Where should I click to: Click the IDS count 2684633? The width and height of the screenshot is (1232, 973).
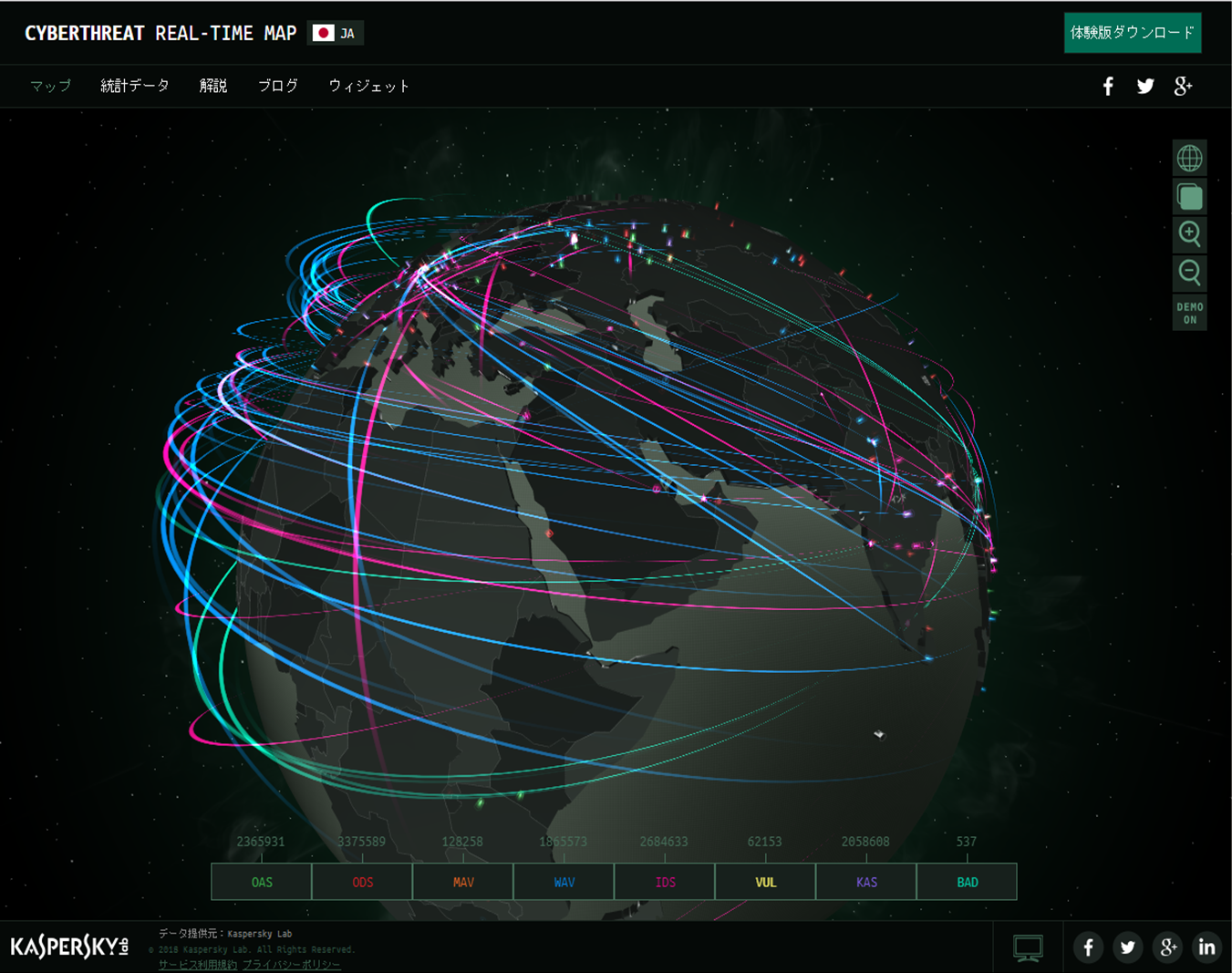664,842
